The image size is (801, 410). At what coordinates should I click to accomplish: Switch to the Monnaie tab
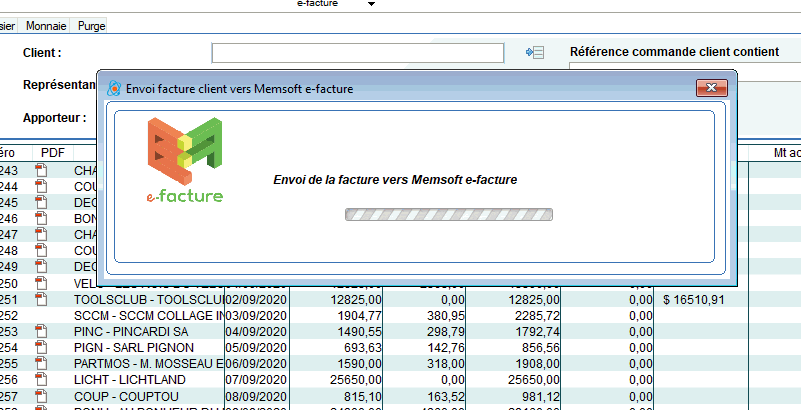pos(46,26)
